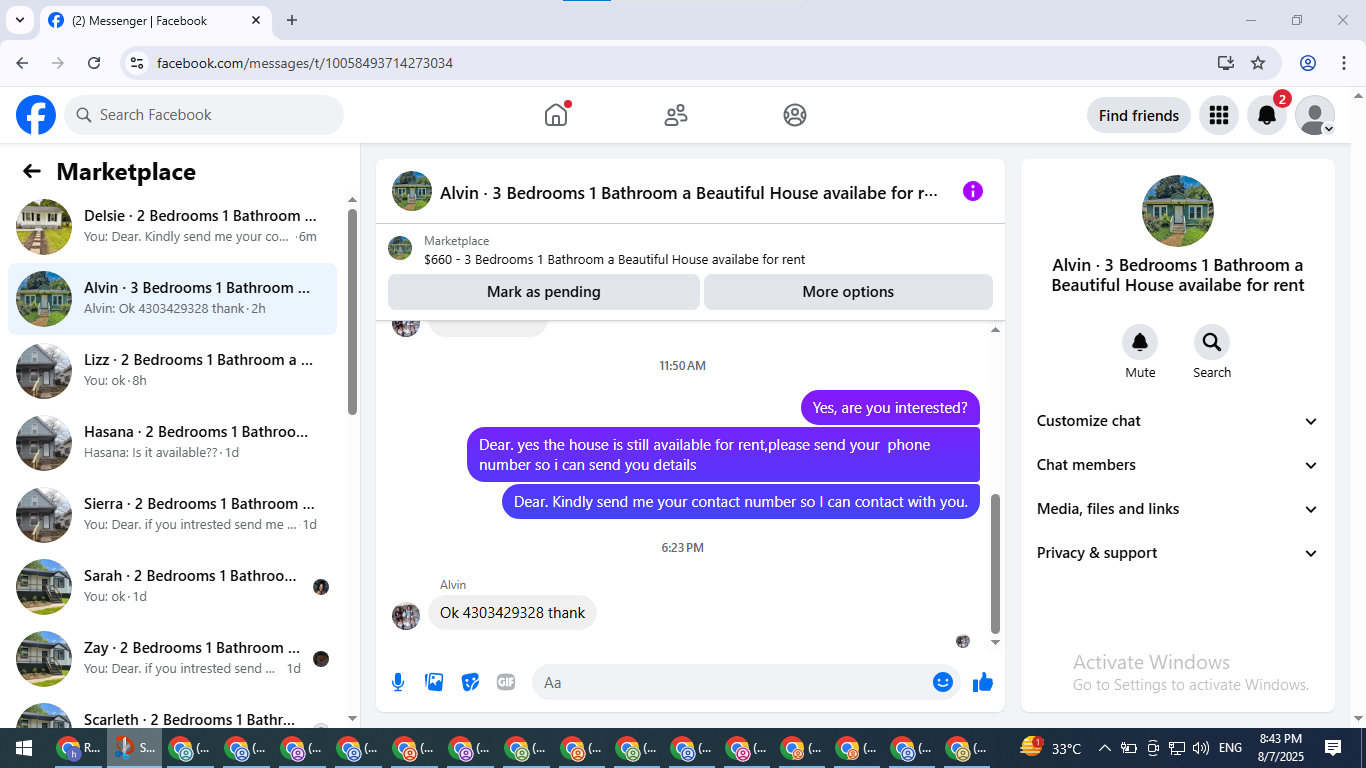
Task: Click the install app icon in address bar
Action: click(1226, 63)
